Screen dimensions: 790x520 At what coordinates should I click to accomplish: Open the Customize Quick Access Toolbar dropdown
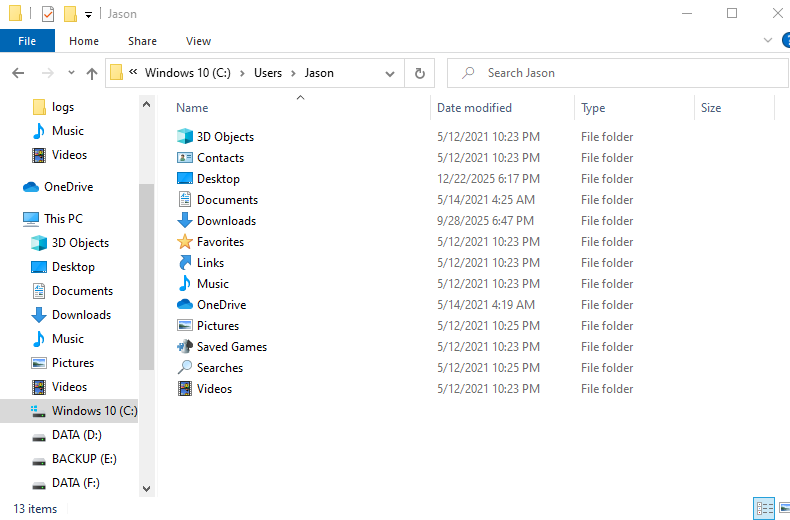coord(88,15)
